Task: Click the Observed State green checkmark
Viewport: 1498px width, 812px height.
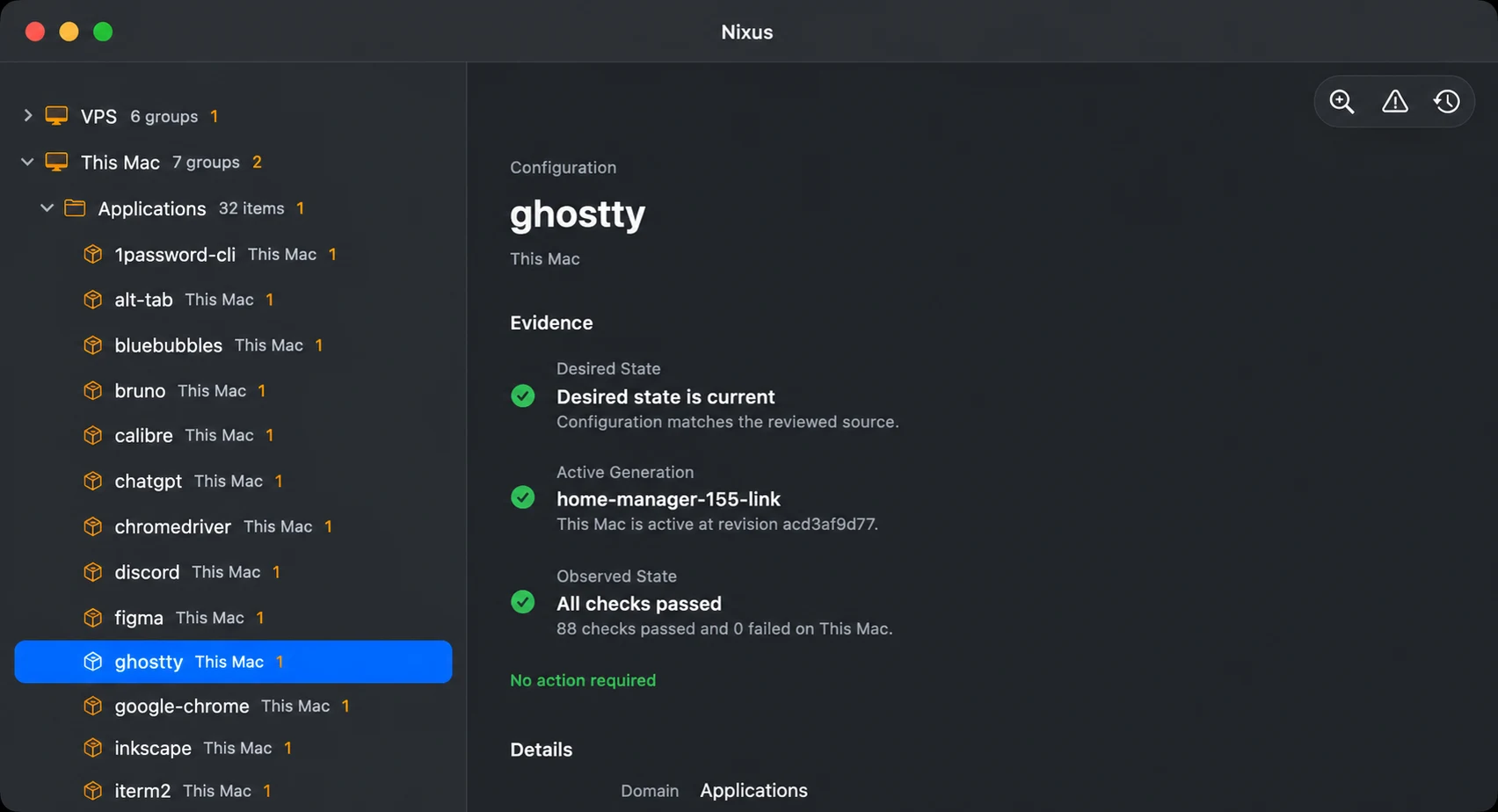Action: coord(522,602)
